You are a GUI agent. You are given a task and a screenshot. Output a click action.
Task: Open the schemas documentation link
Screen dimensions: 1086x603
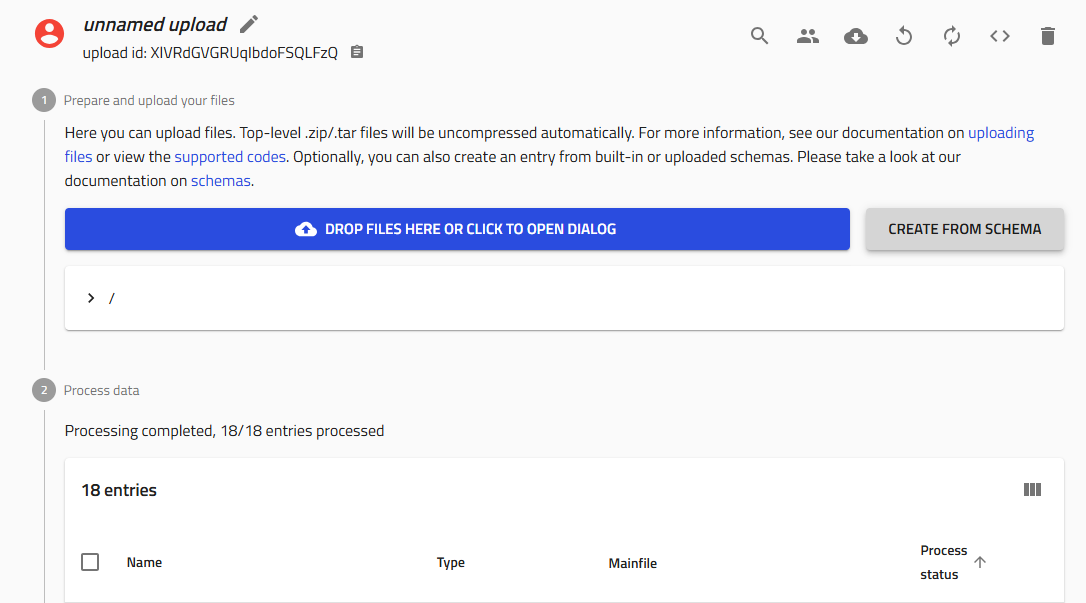point(220,180)
